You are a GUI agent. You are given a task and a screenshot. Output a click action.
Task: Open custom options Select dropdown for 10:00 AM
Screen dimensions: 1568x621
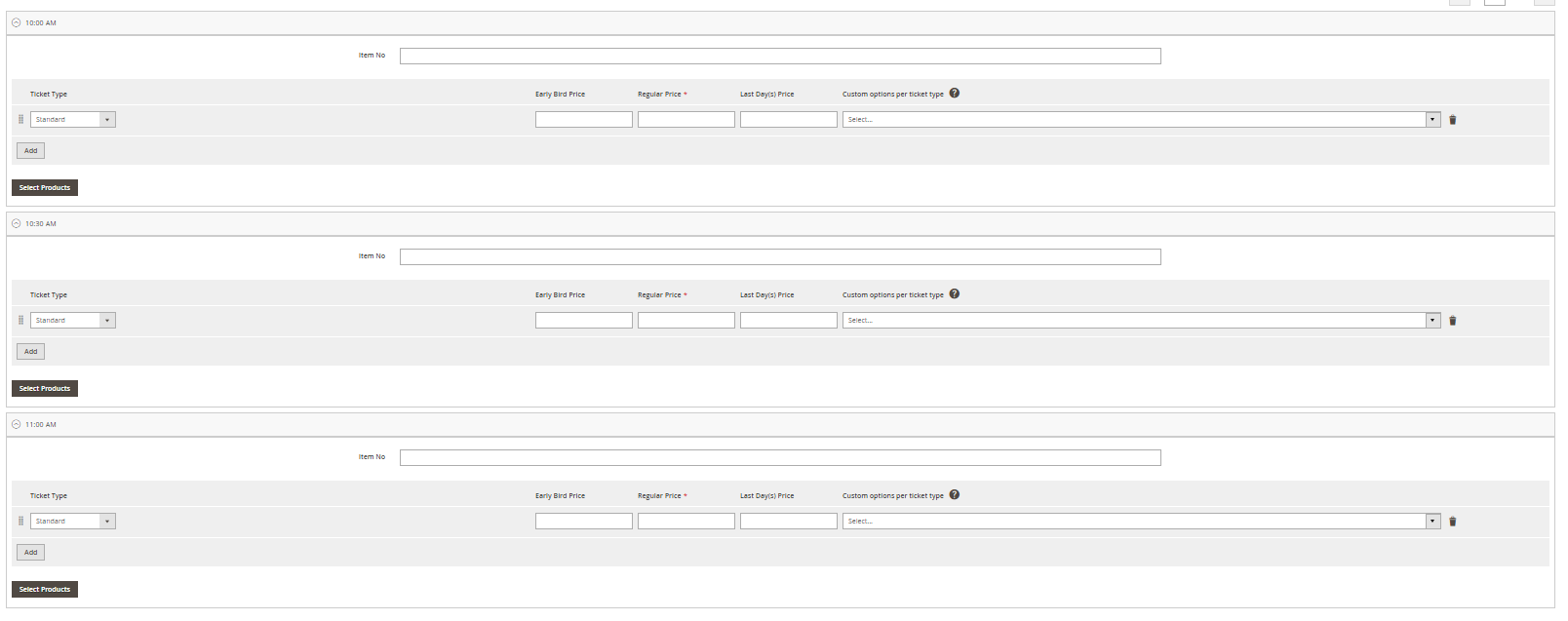pos(1141,120)
